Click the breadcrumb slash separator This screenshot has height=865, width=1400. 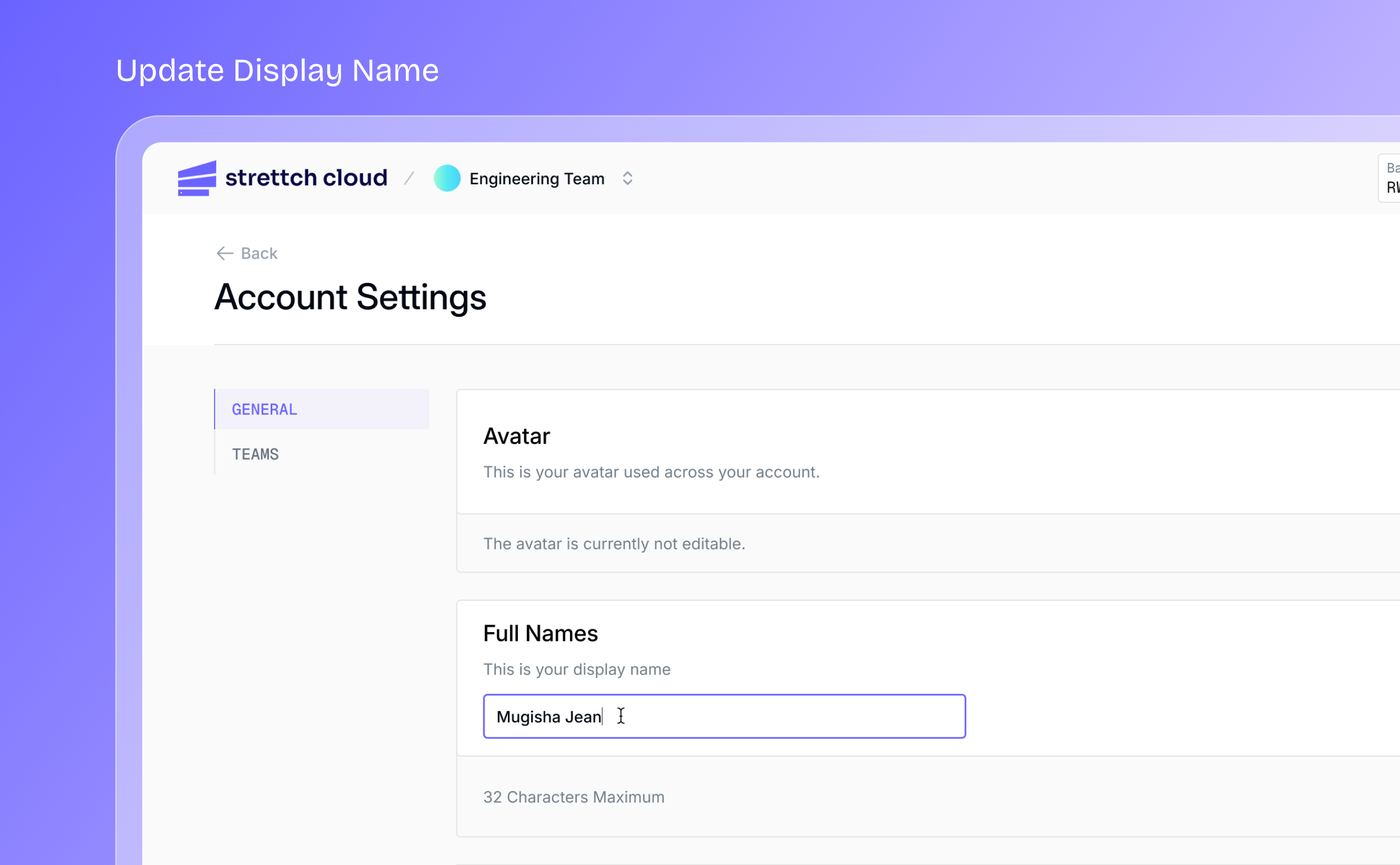point(410,178)
